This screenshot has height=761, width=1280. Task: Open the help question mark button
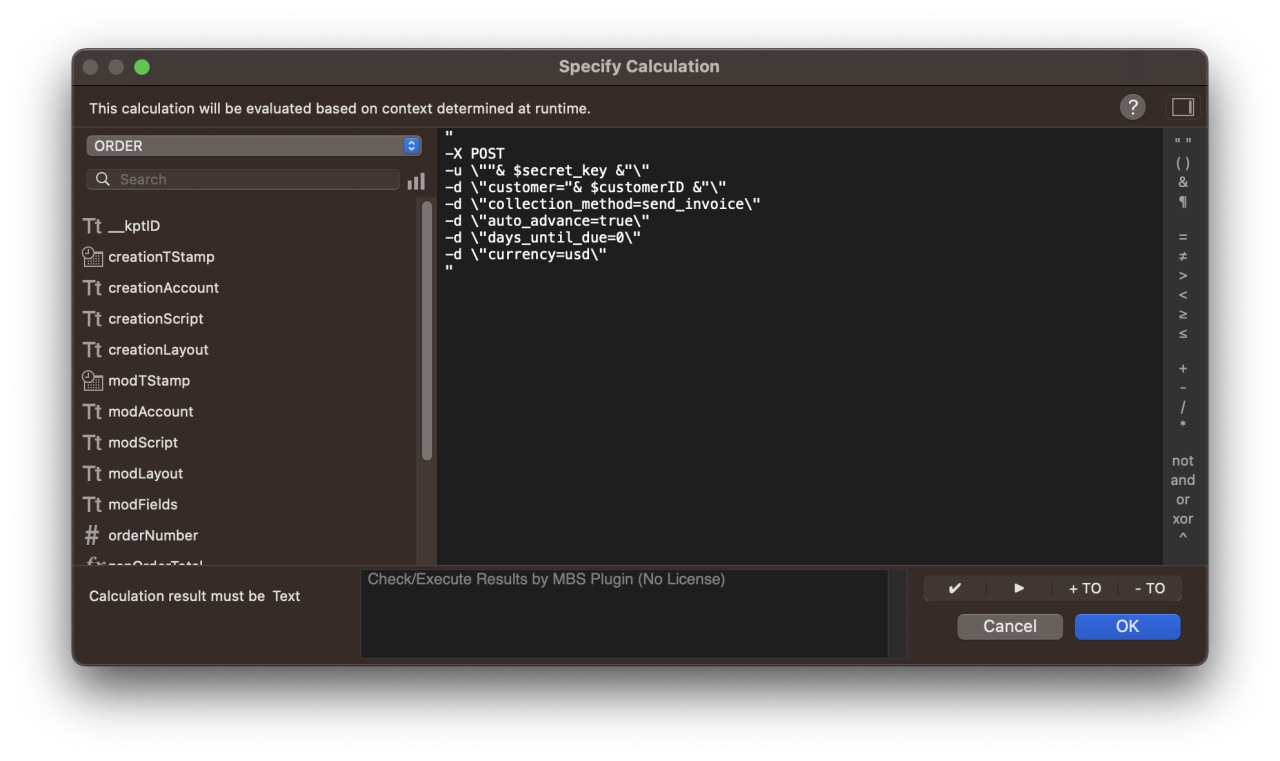[x=1132, y=107]
